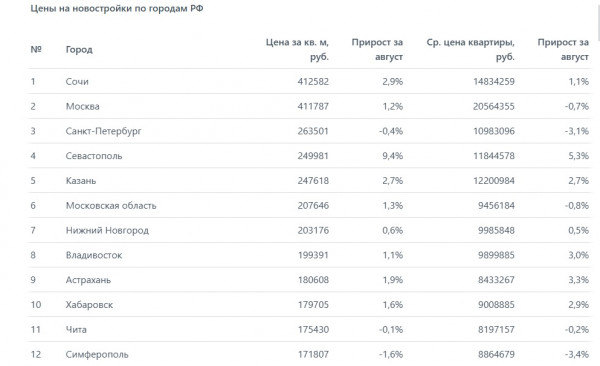Click Московская область entry
The height and width of the screenshot is (366, 600).
[111, 206]
